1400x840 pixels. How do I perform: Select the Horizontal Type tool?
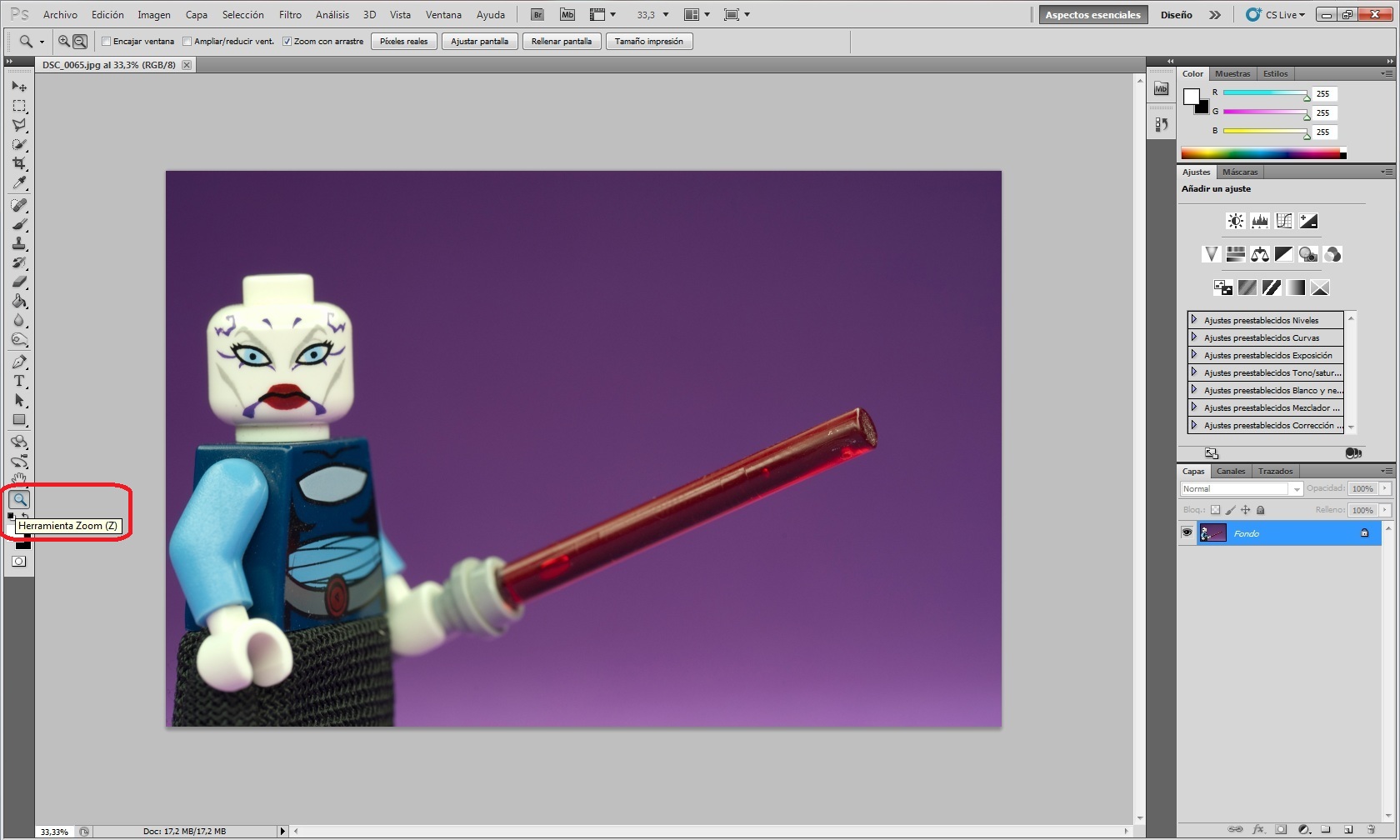[x=19, y=381]
